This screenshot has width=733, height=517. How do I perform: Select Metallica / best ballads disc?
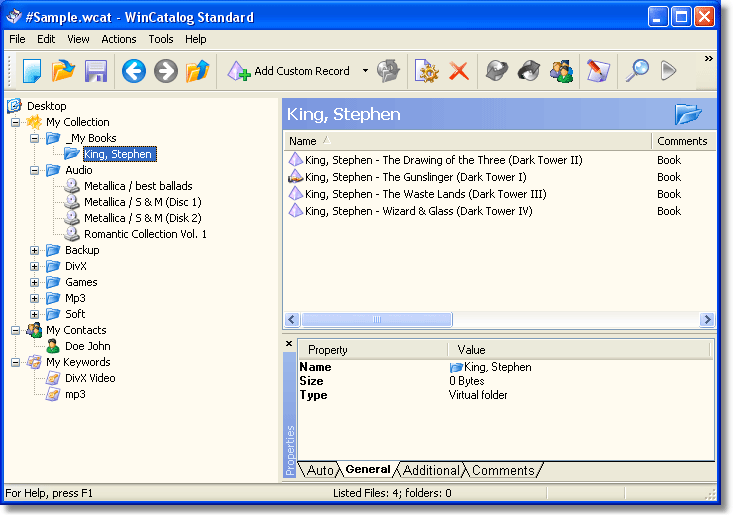coord(138,186)
